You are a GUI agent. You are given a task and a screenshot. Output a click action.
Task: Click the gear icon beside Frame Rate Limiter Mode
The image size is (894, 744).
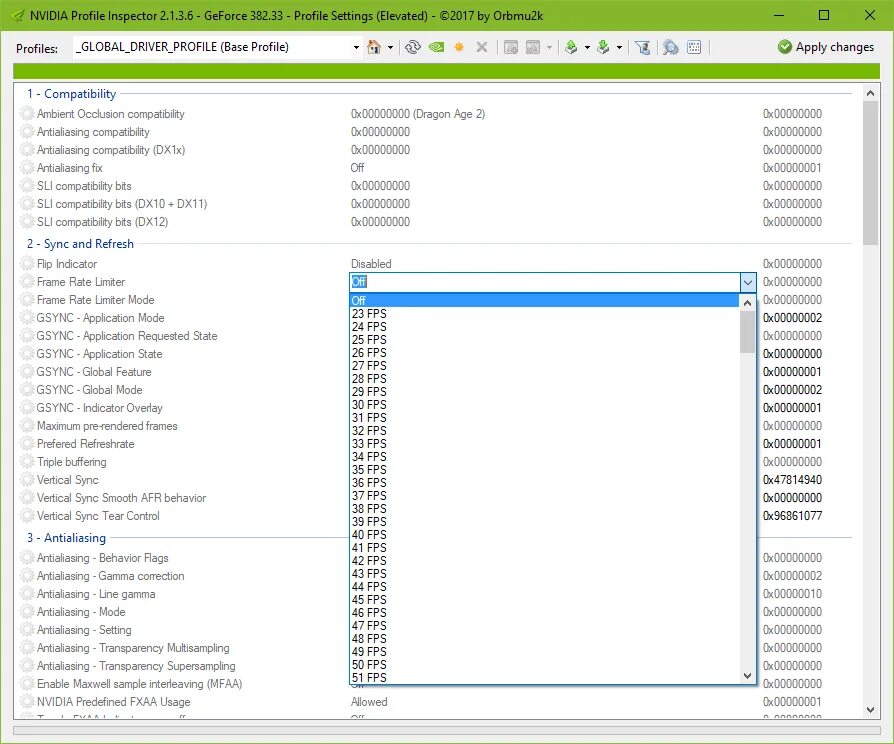coord(27,300)
